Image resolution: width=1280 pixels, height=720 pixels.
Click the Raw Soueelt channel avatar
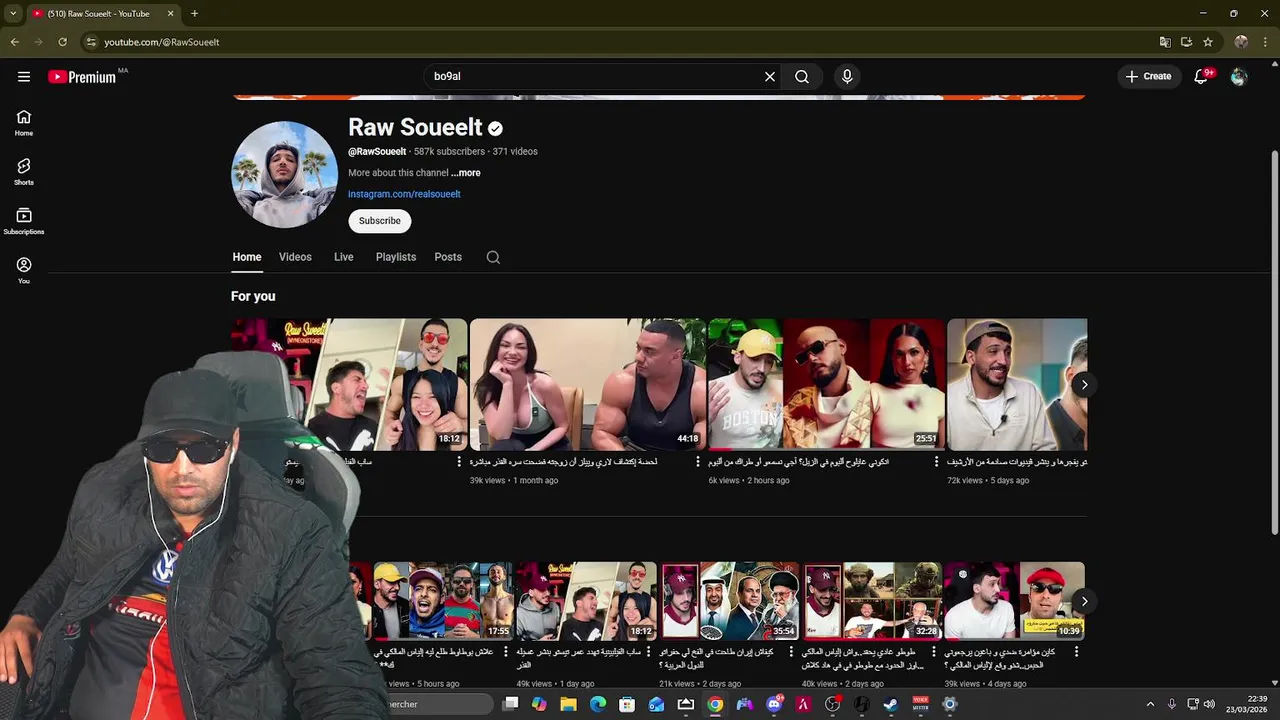click(x=285, y=175)
